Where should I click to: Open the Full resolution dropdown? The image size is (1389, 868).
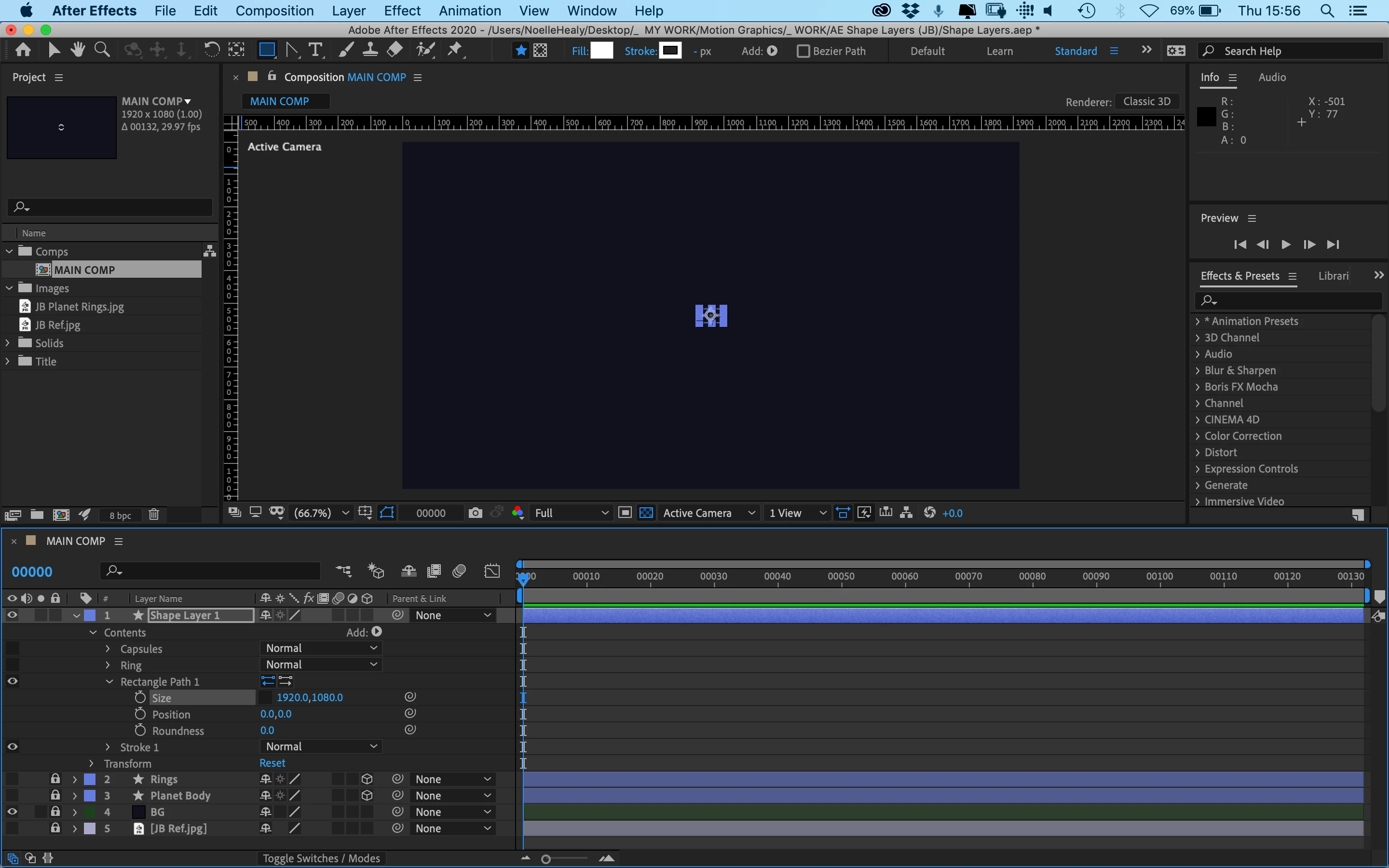pyautogui.click(x=571, y=513)
